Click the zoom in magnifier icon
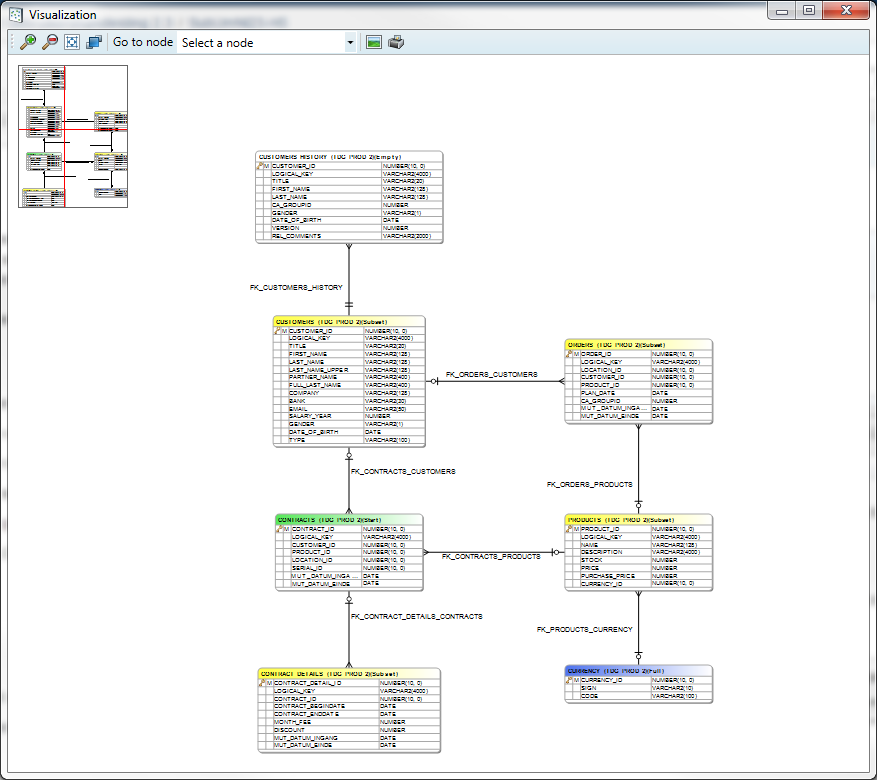This screenshot has width=877, height=780. tap(28, 42)
